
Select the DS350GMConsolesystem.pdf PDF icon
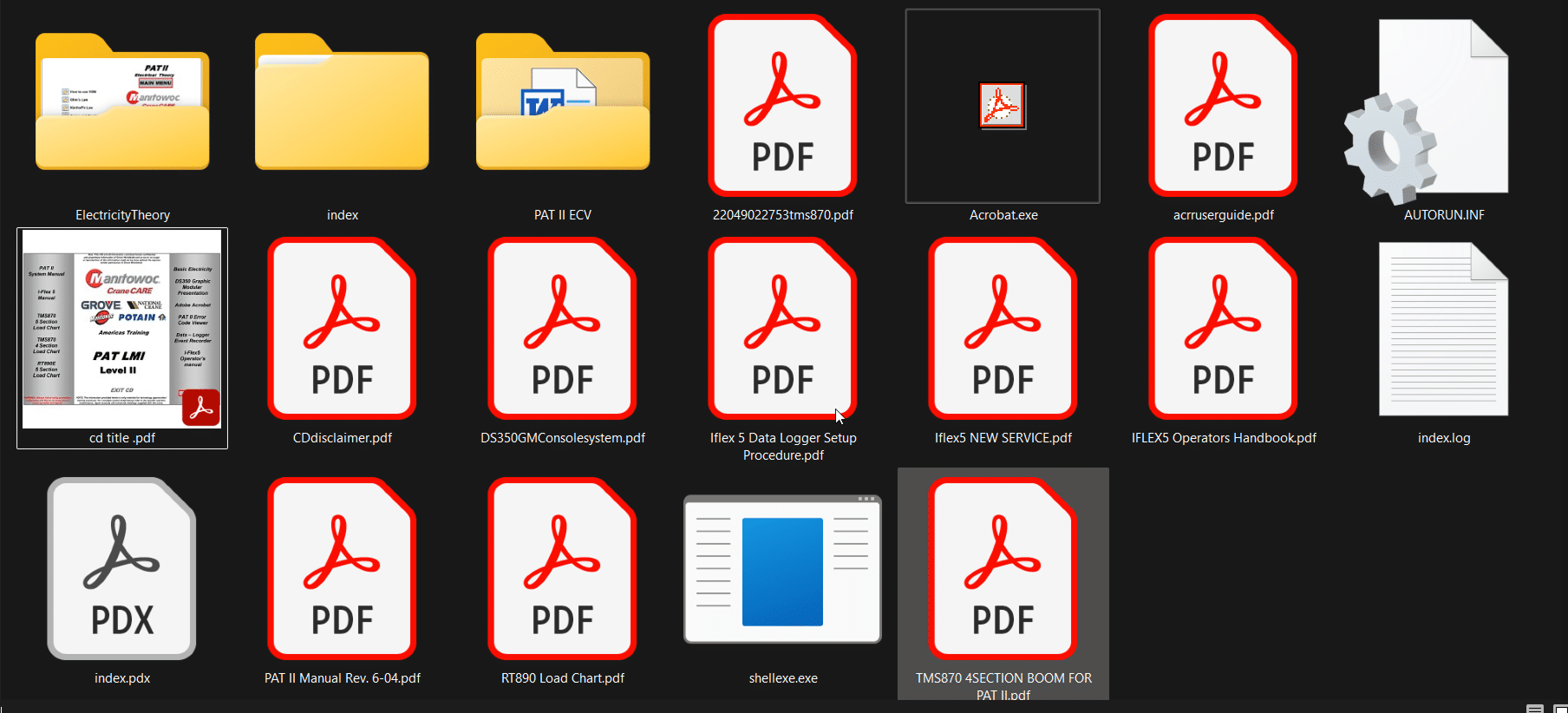[x=563, y=329]
